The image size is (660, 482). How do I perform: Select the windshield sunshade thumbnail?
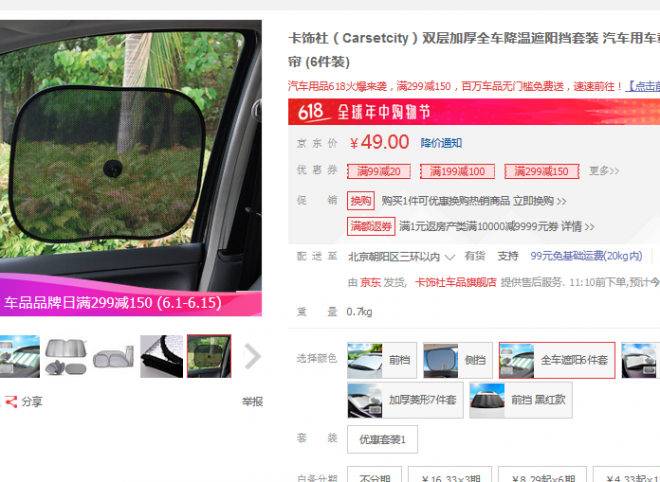click(x=20, y=356)
